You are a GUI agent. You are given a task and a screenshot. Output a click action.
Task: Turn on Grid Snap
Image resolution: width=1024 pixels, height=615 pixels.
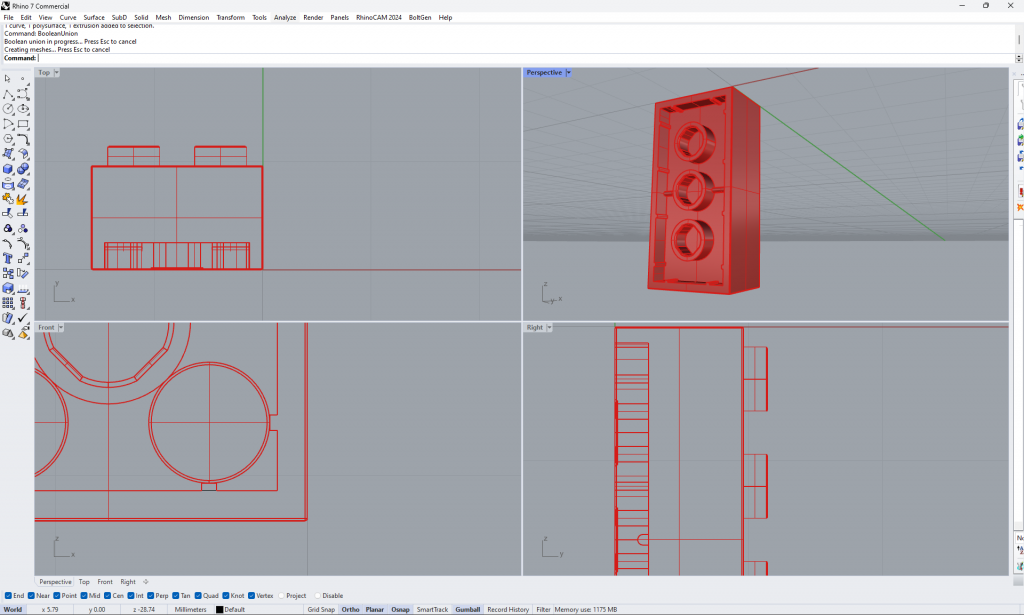pyautogui.click(x=321, y=609)
